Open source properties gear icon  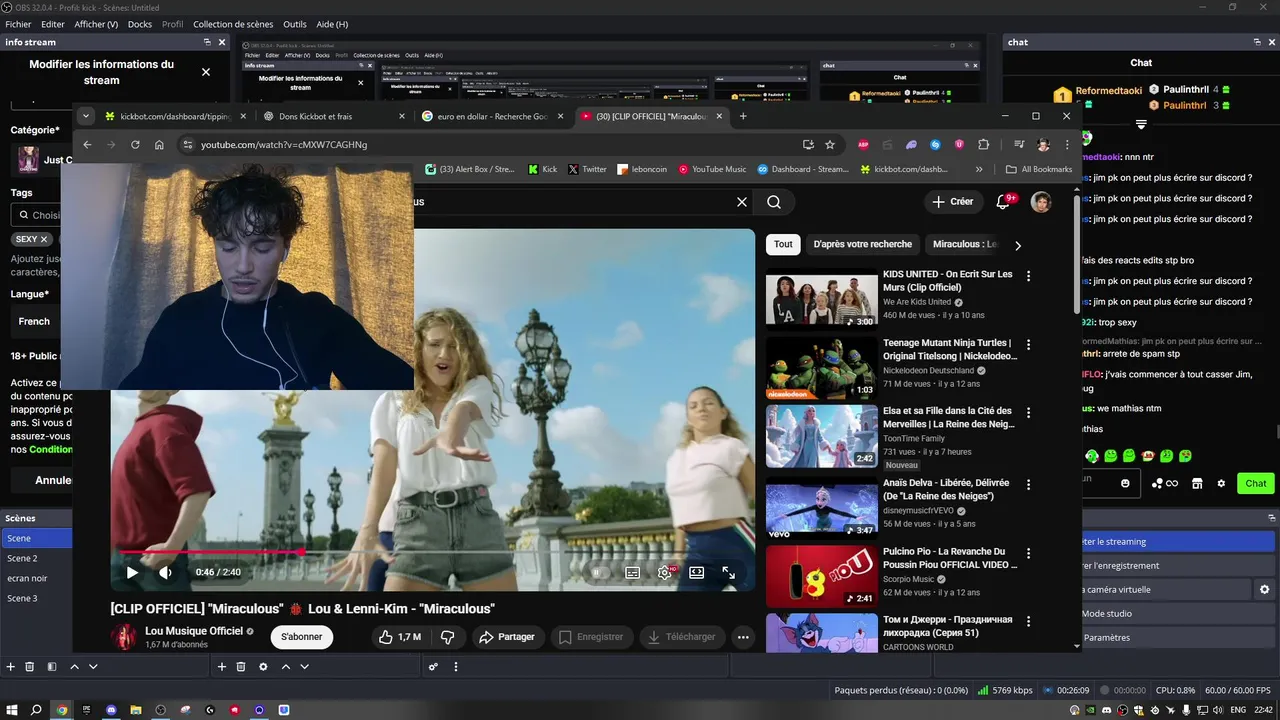pyautogui.click(x=263, y=667)
